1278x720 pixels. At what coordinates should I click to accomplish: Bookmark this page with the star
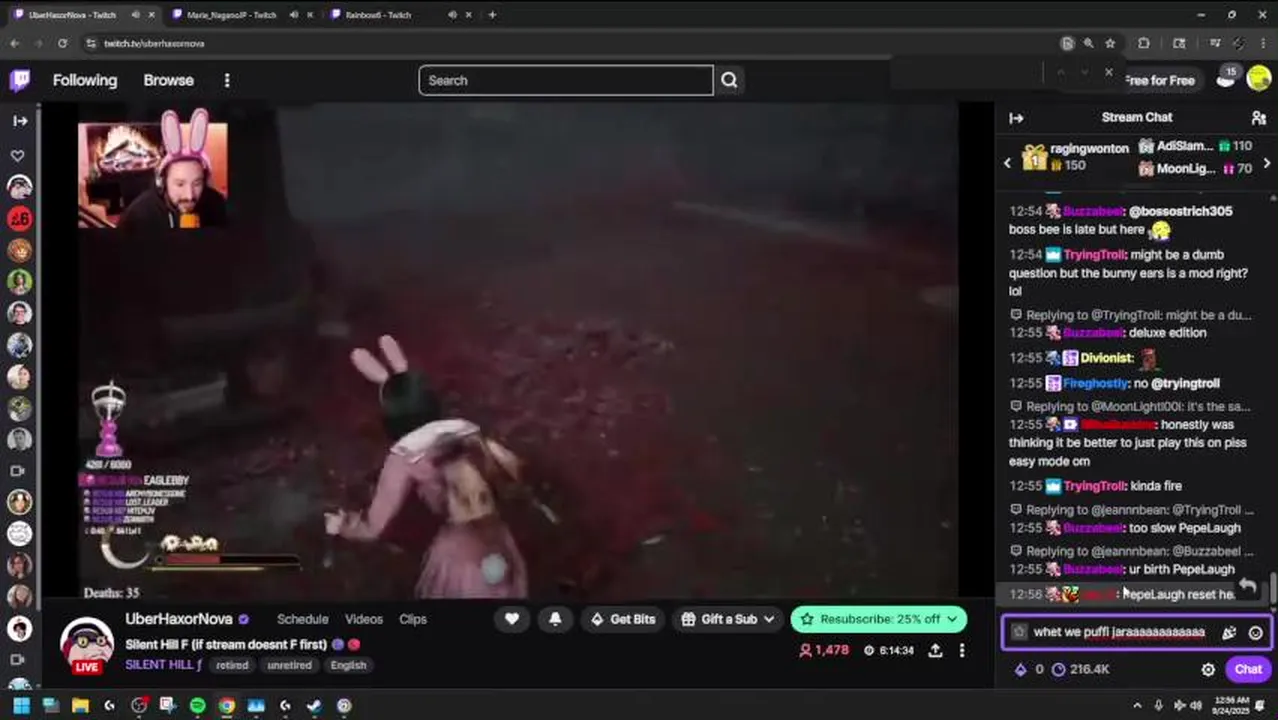1110,43
